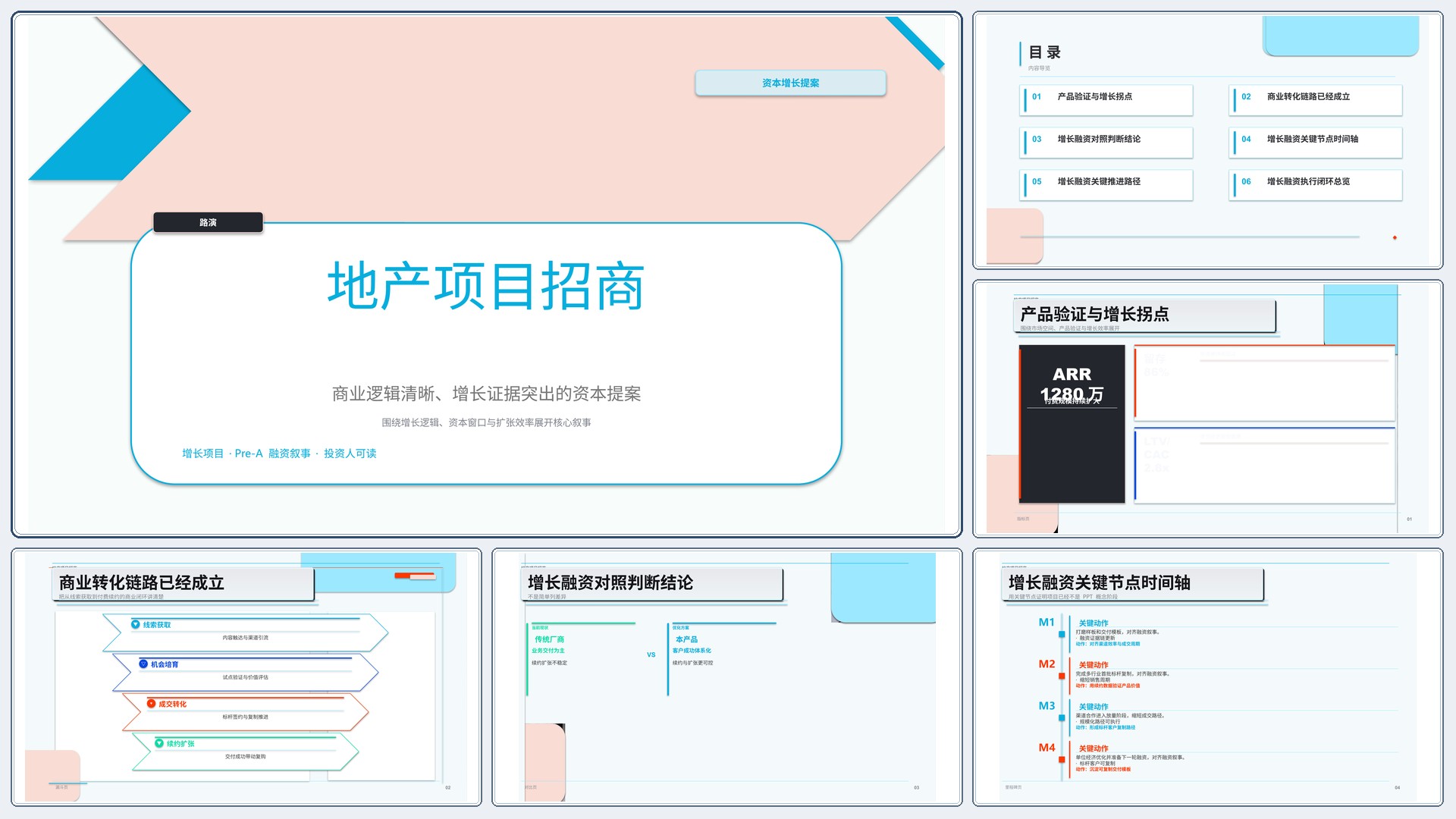Click the 资本增长提案 label button
Viewport: 1456px width, 819px height.
tap(790, 83)
